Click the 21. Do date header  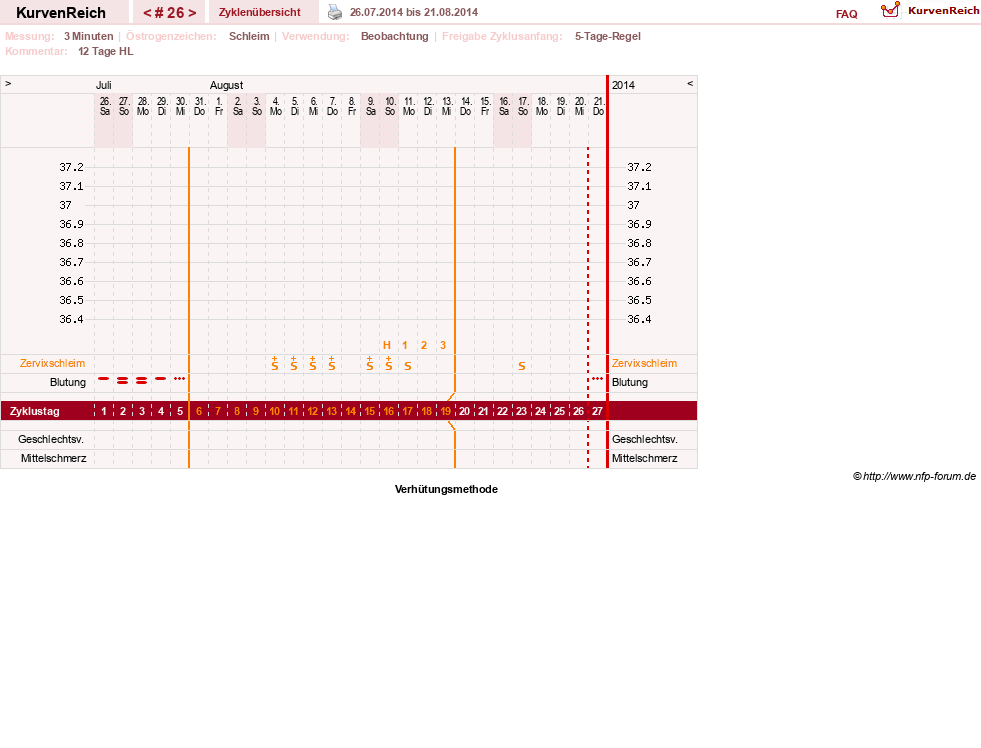pyautogui.click(x=599, y=106)
